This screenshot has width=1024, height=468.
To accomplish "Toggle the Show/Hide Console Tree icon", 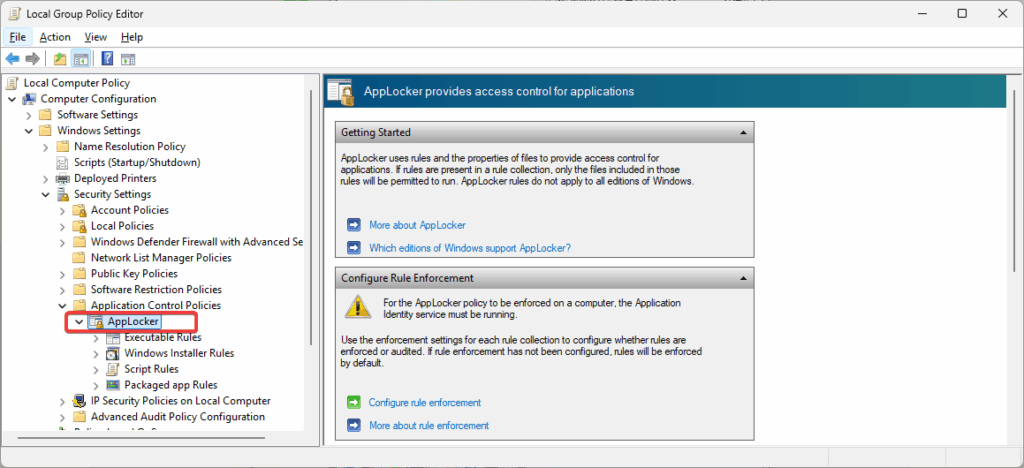I will (81, 59).
